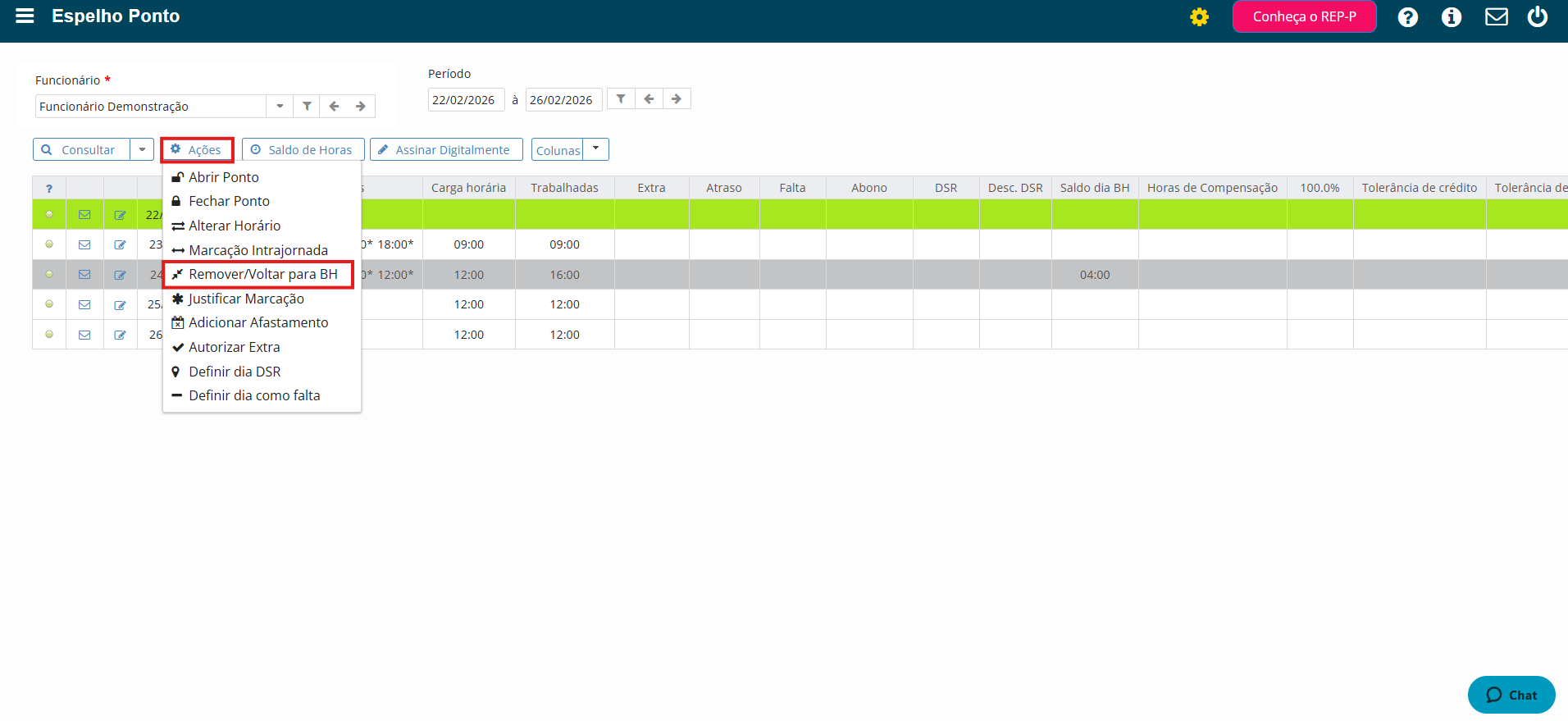The width and height of the screenshot is (1568, 721).
Task: Choose Definir dia DSR menu item
Action: [x=262, y=372]
